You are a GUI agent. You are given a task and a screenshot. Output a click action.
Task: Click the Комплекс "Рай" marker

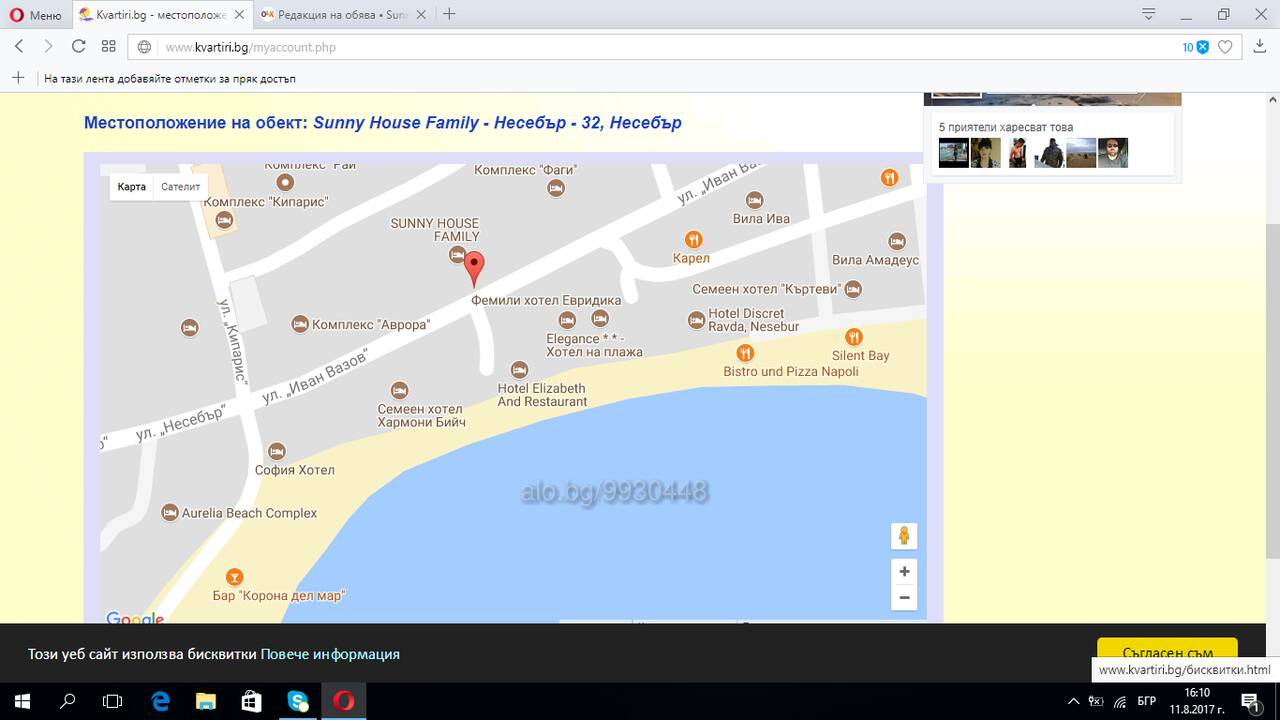click(285, 181)
